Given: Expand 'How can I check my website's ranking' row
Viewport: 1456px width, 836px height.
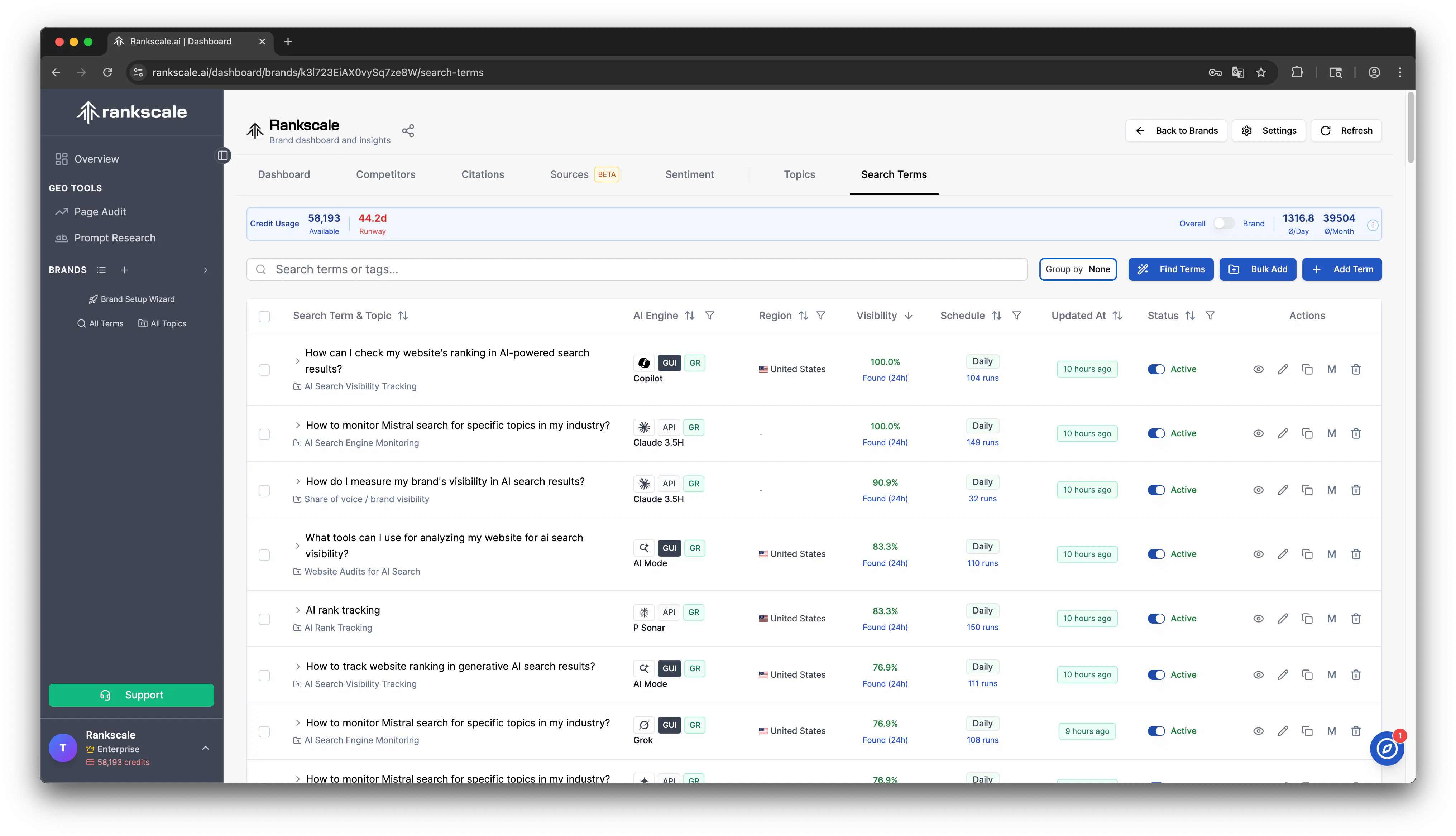Looking at the screenshot, I should 297,361.
